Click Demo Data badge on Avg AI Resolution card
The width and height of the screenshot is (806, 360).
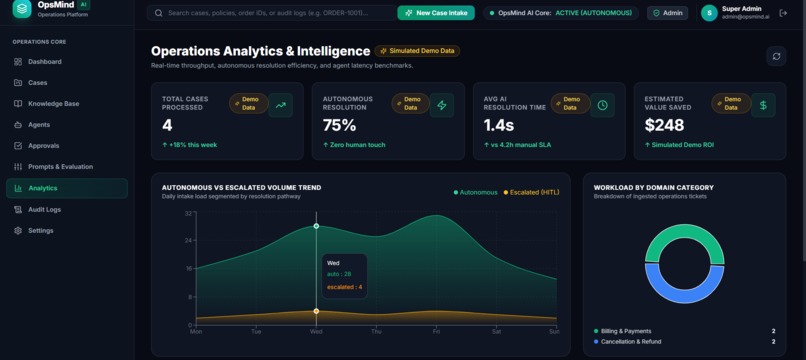click(570, 103)
